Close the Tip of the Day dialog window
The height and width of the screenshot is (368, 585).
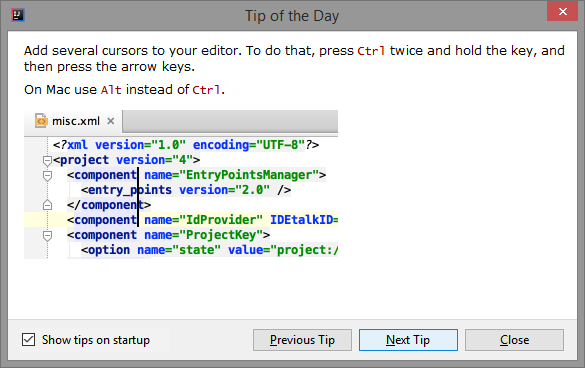click(x=563, y=11)
